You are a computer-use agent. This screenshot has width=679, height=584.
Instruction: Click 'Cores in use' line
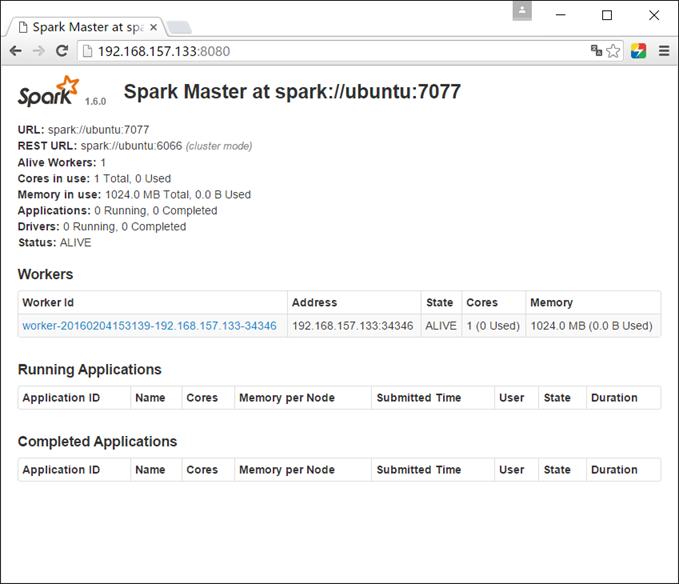coord(94,178)
